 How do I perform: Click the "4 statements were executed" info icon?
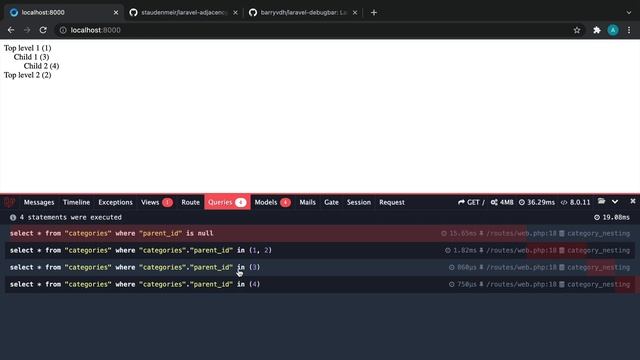[x=13, y=218]
